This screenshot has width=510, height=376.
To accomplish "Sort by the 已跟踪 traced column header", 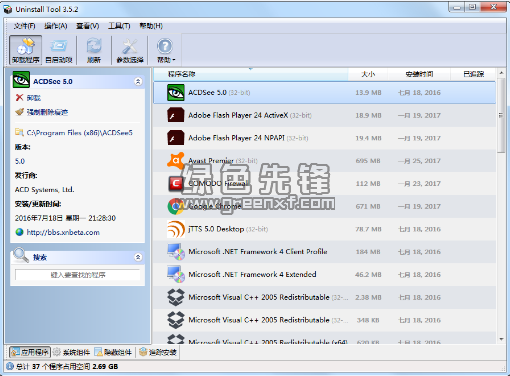I will pyautogui.click(x=473, y=74).
